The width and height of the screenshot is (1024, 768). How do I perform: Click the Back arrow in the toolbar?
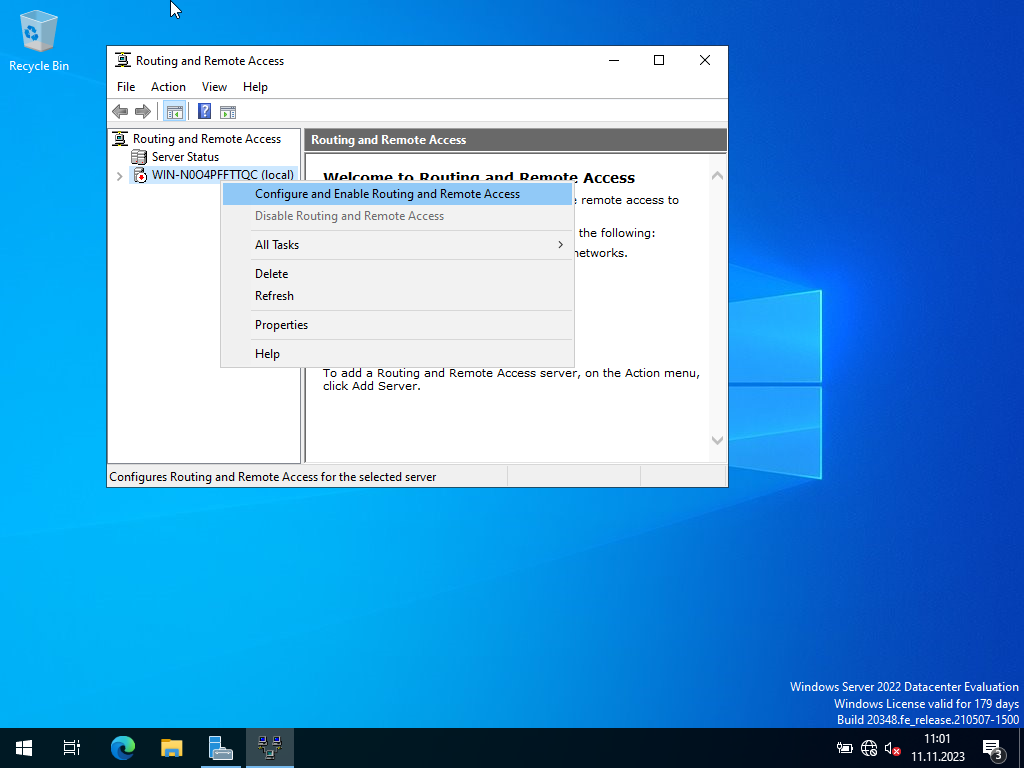tap(120, 112)
